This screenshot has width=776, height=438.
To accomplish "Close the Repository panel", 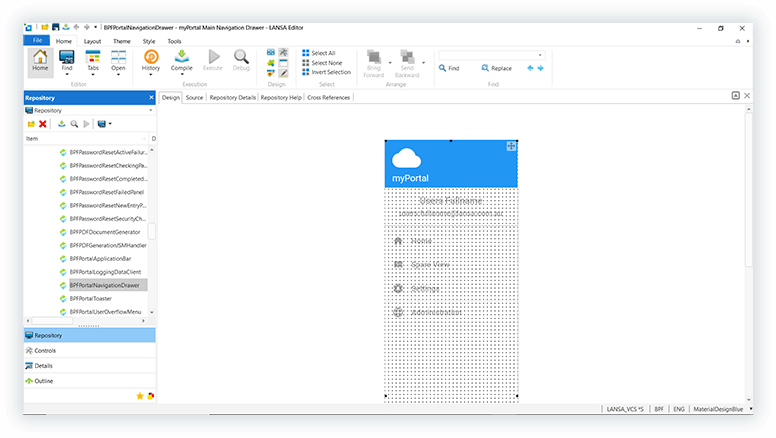I will click(x=151, y=97).
